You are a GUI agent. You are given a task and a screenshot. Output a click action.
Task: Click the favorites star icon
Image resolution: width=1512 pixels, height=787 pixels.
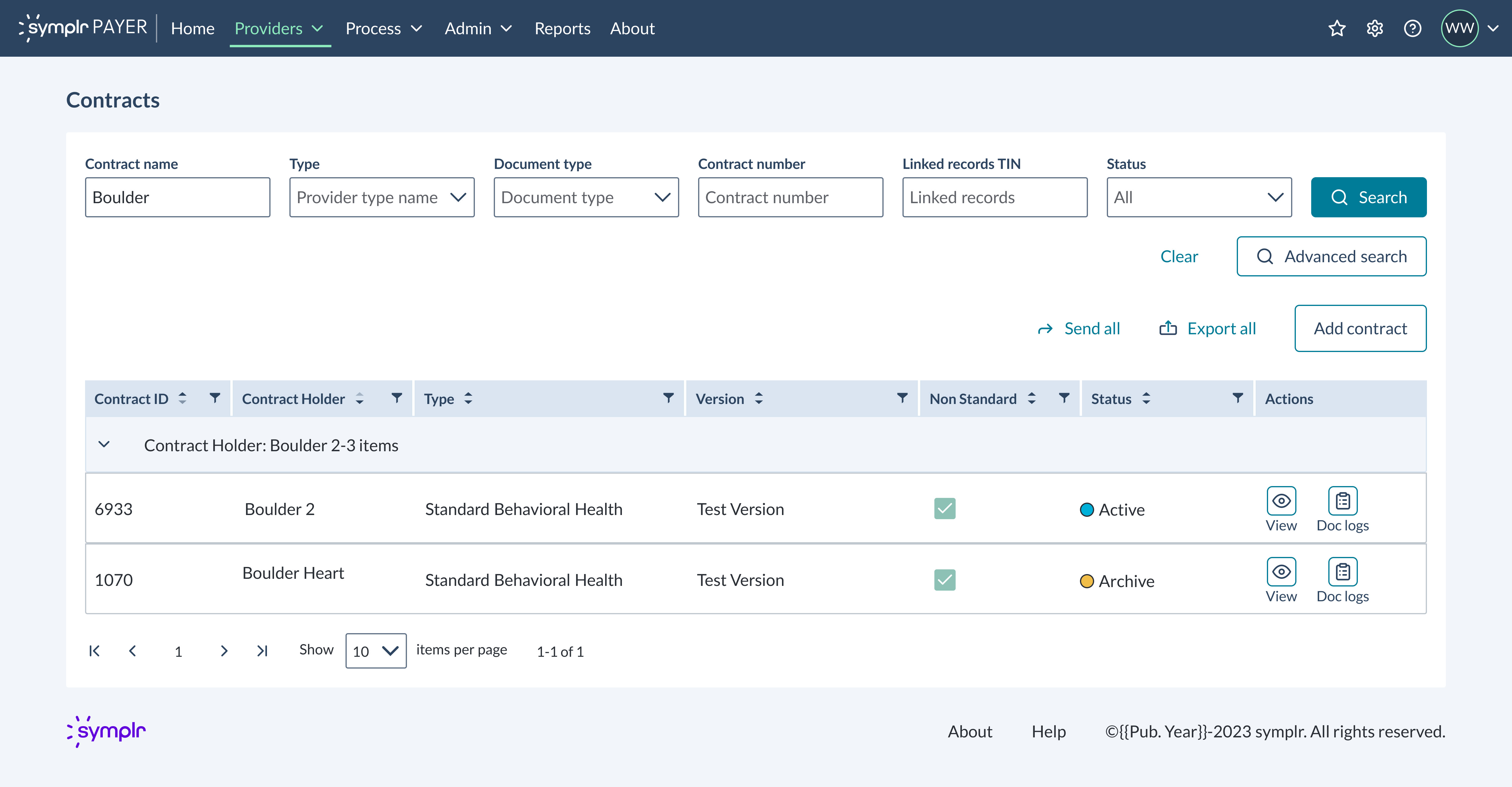click(x=1337, y=28)
